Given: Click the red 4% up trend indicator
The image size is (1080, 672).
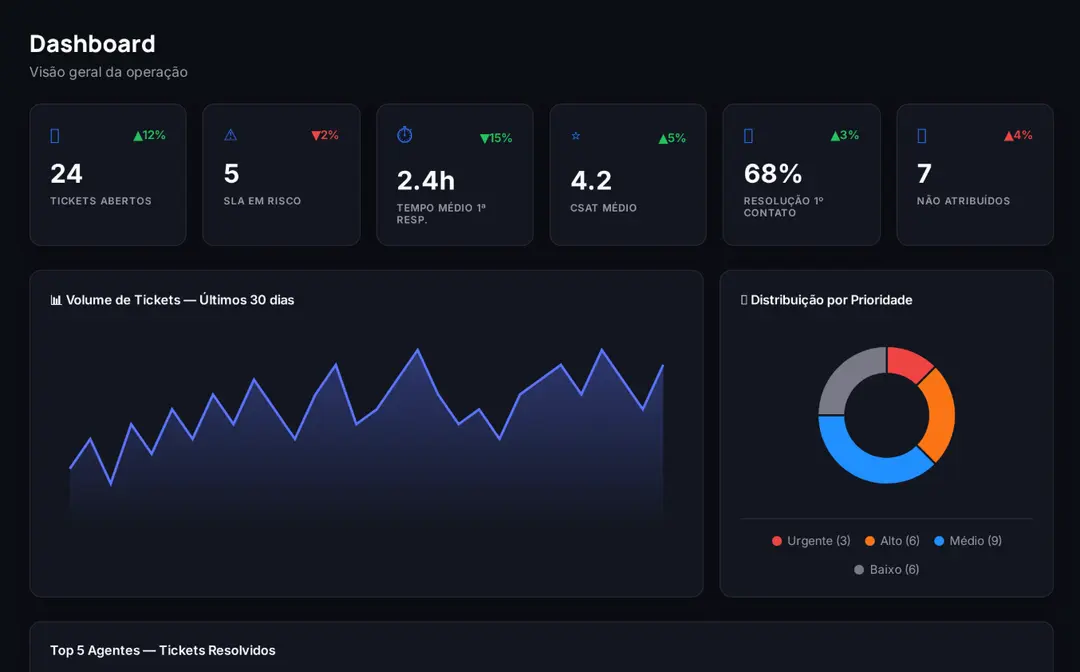Looking at the screenshot, I should 1018,136.
